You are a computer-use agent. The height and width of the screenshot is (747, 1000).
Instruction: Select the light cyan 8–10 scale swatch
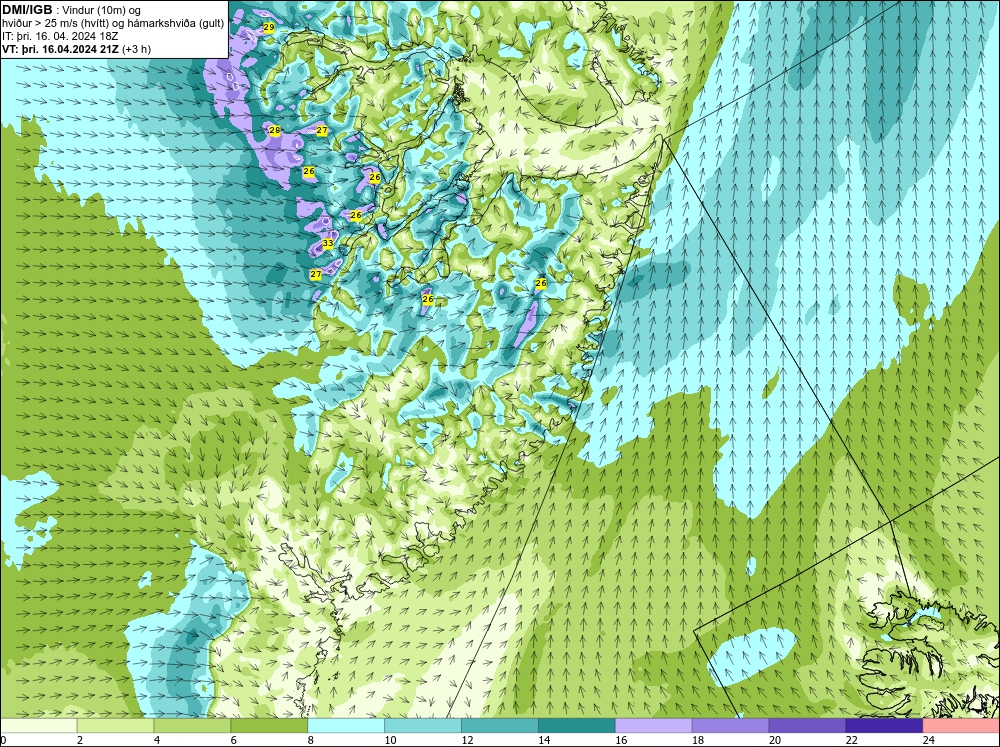(346, 725)
